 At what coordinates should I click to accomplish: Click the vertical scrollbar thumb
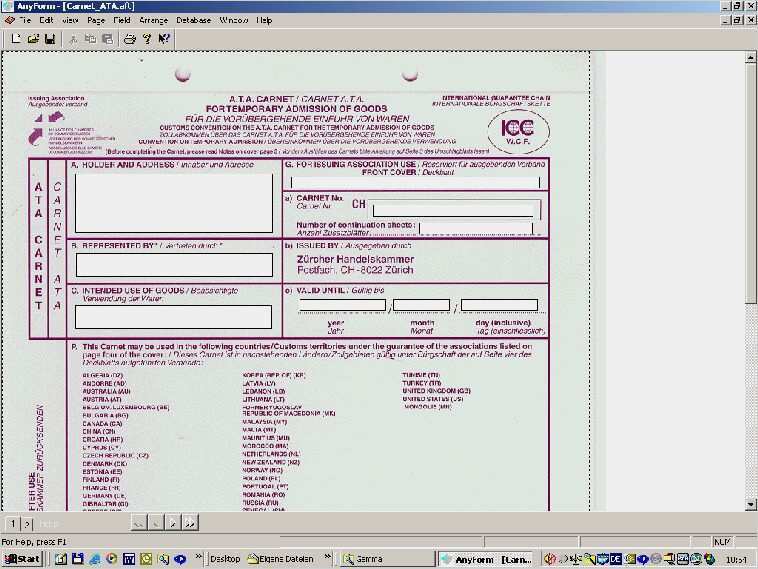click(750, 184)
